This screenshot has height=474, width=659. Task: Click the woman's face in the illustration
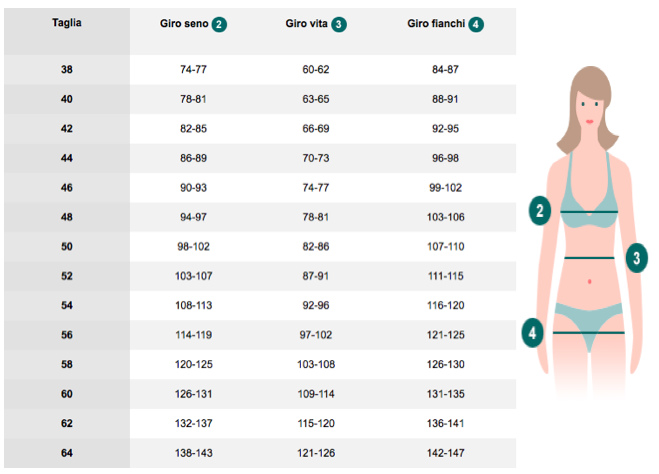pyautogui.click(x=590, y=107)
